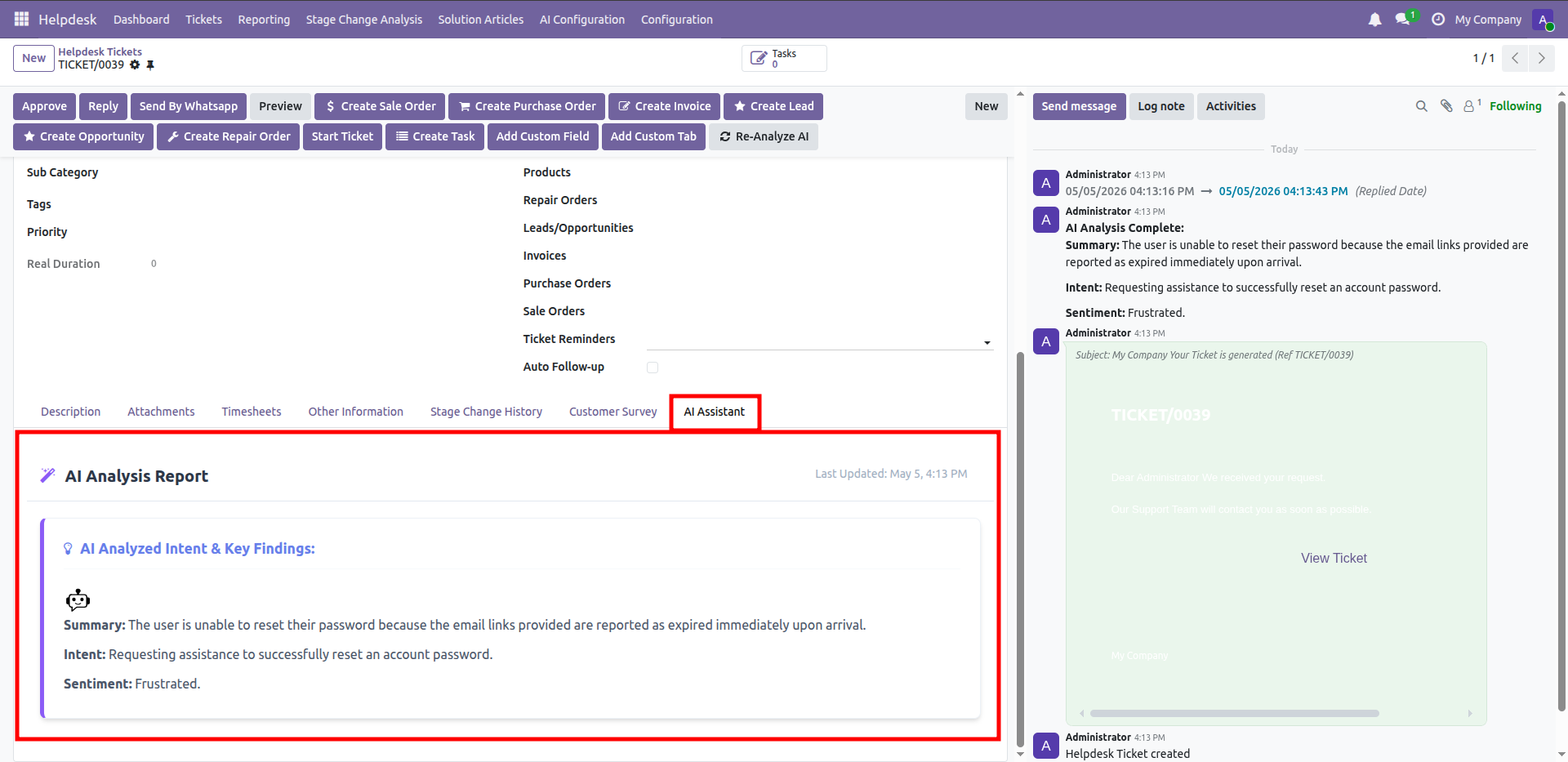1568x762 pixels.
Task: Open the Helpdesk Tickets breadcrumb link
Action: click(x=100, y=51)
